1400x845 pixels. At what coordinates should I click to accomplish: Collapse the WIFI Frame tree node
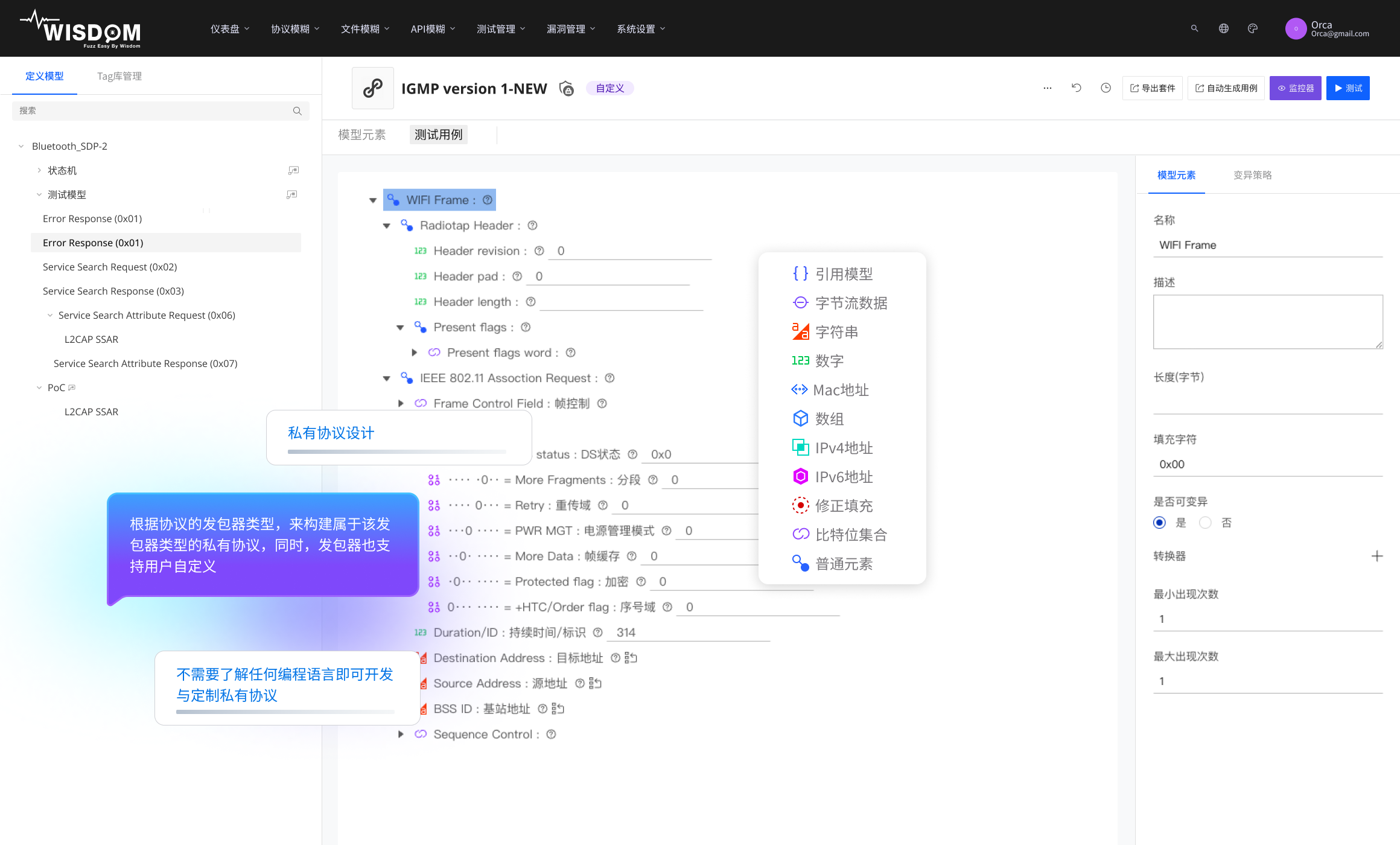point(373,200)
